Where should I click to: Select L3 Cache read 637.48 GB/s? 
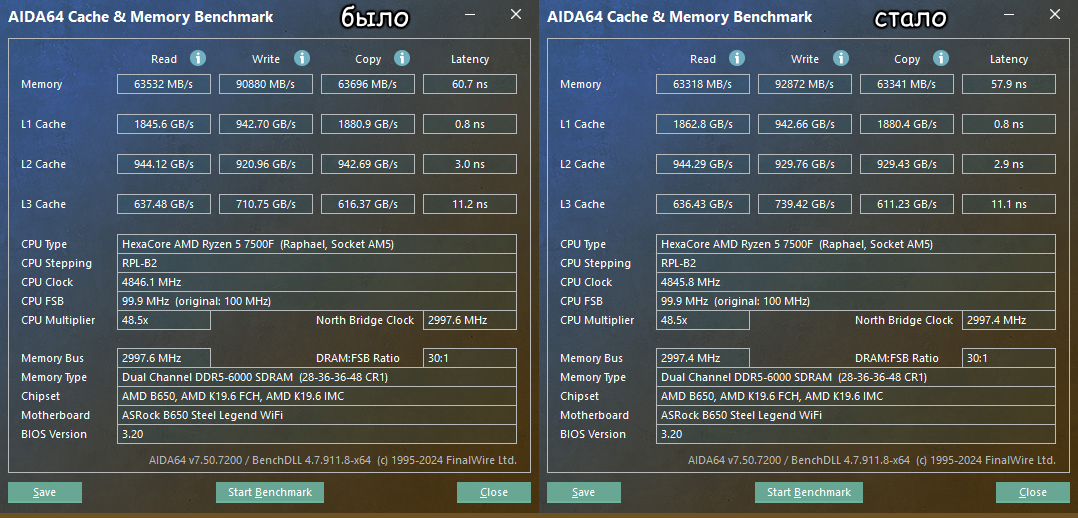pyautogui.click(x=164, y=204)
